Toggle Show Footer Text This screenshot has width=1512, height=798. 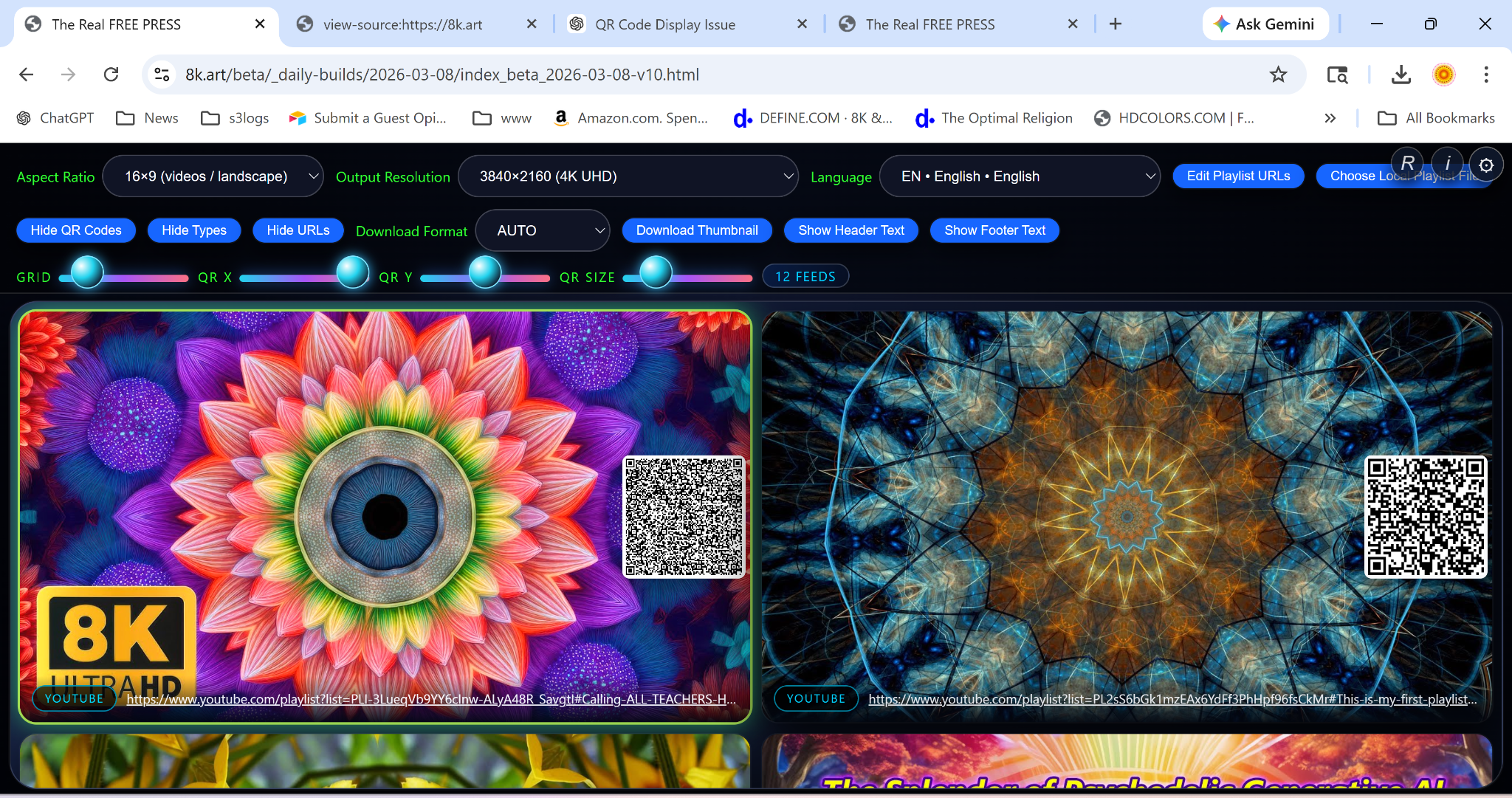pos(994,230)
